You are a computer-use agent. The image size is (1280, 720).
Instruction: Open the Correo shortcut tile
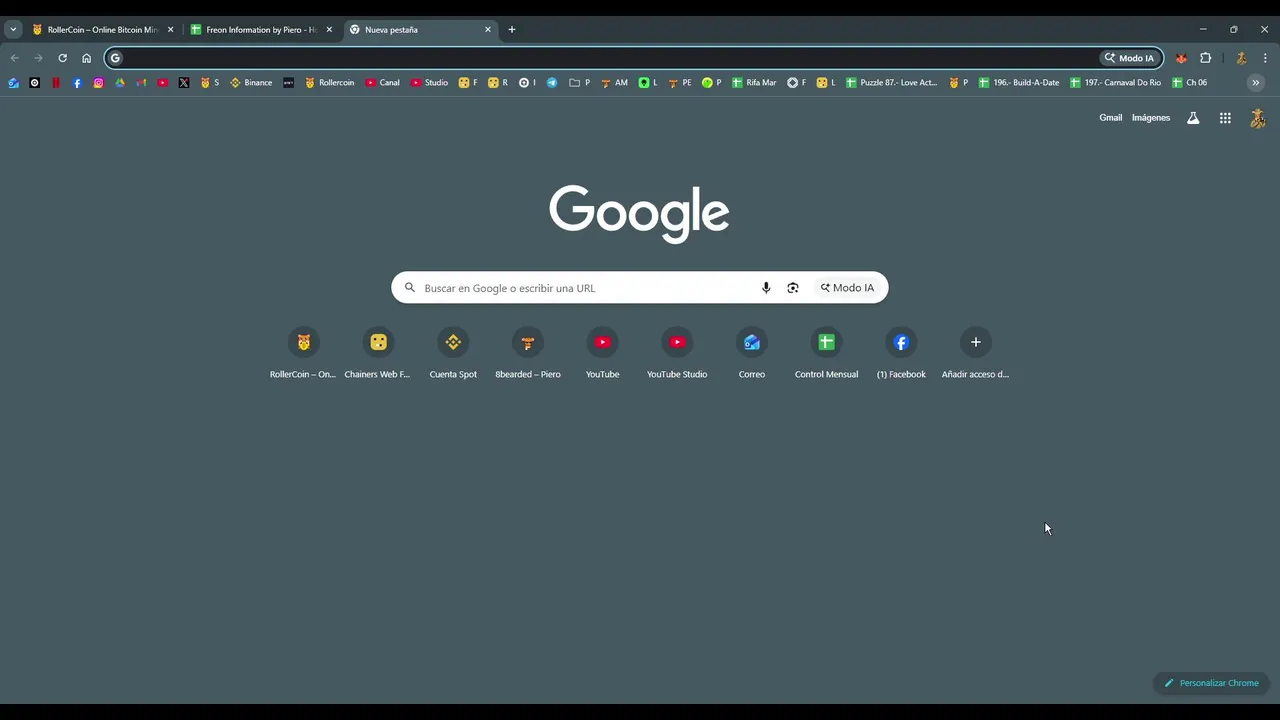pos(752,354)
